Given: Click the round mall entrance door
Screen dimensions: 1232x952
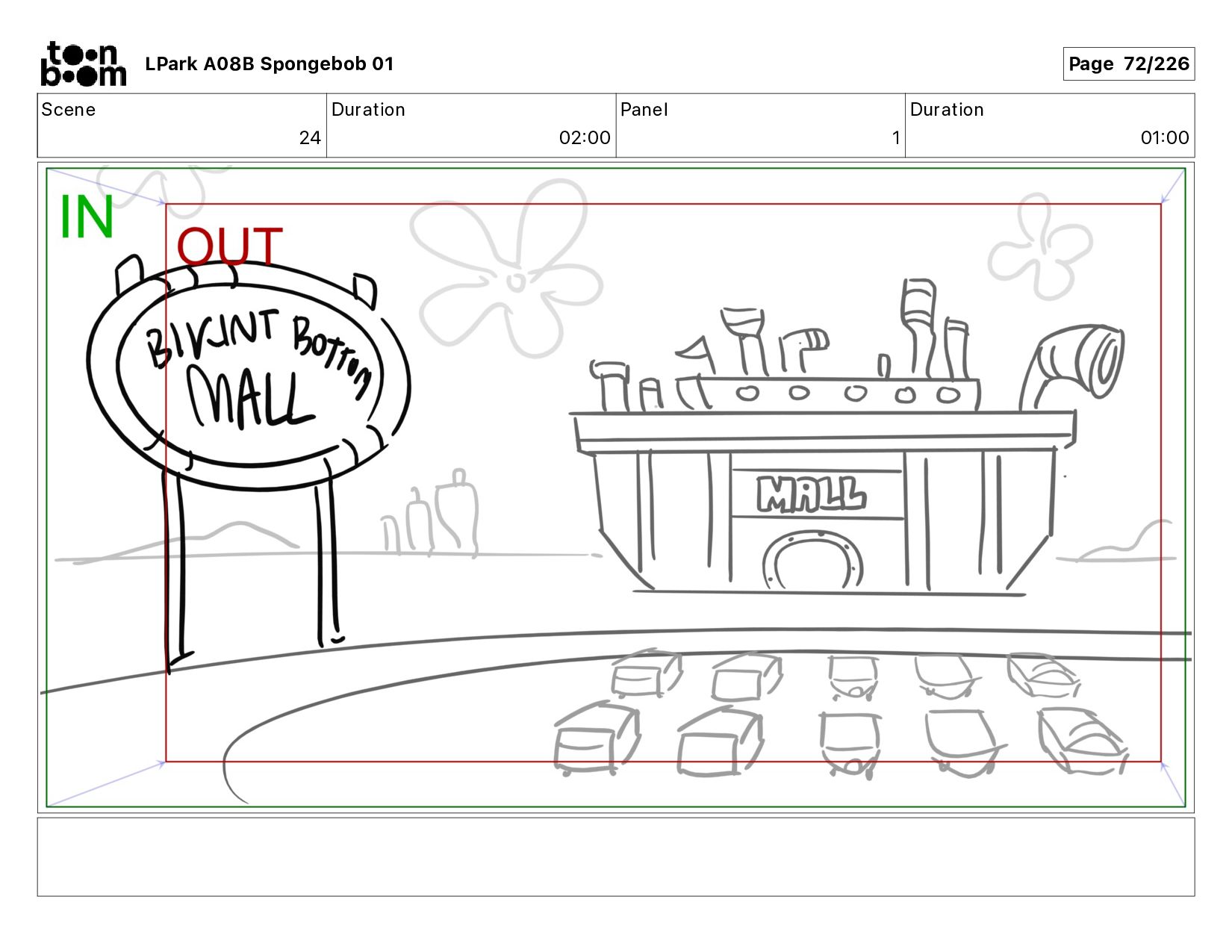Looking at the screenshot, I should point(812,560).
